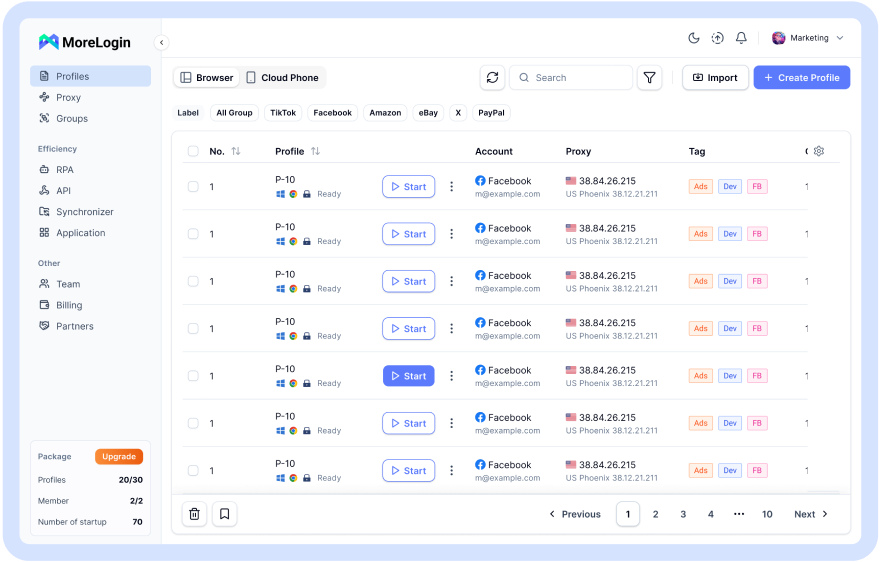This screenshot has width=880, height=562.
Task: Open three-dot menu on first row
Action: (x=451, y=187)
